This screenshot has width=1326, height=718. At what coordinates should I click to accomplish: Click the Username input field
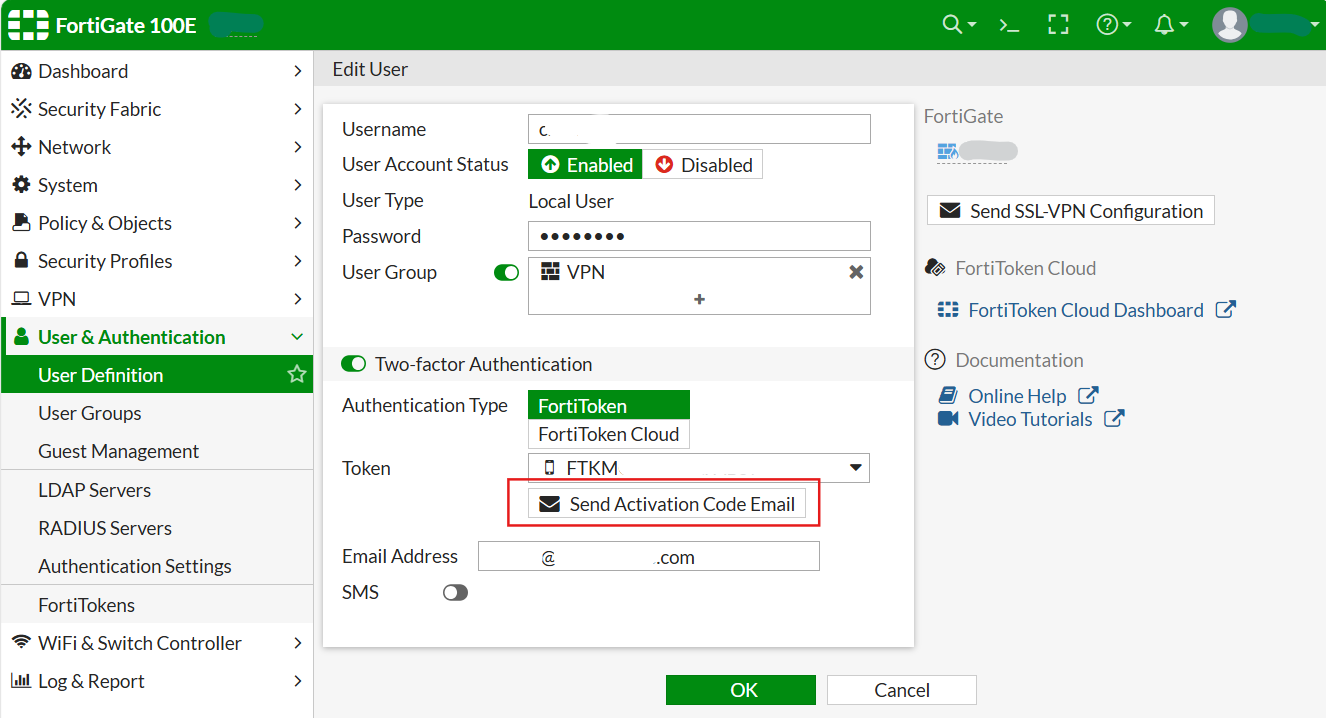(699, 129)
